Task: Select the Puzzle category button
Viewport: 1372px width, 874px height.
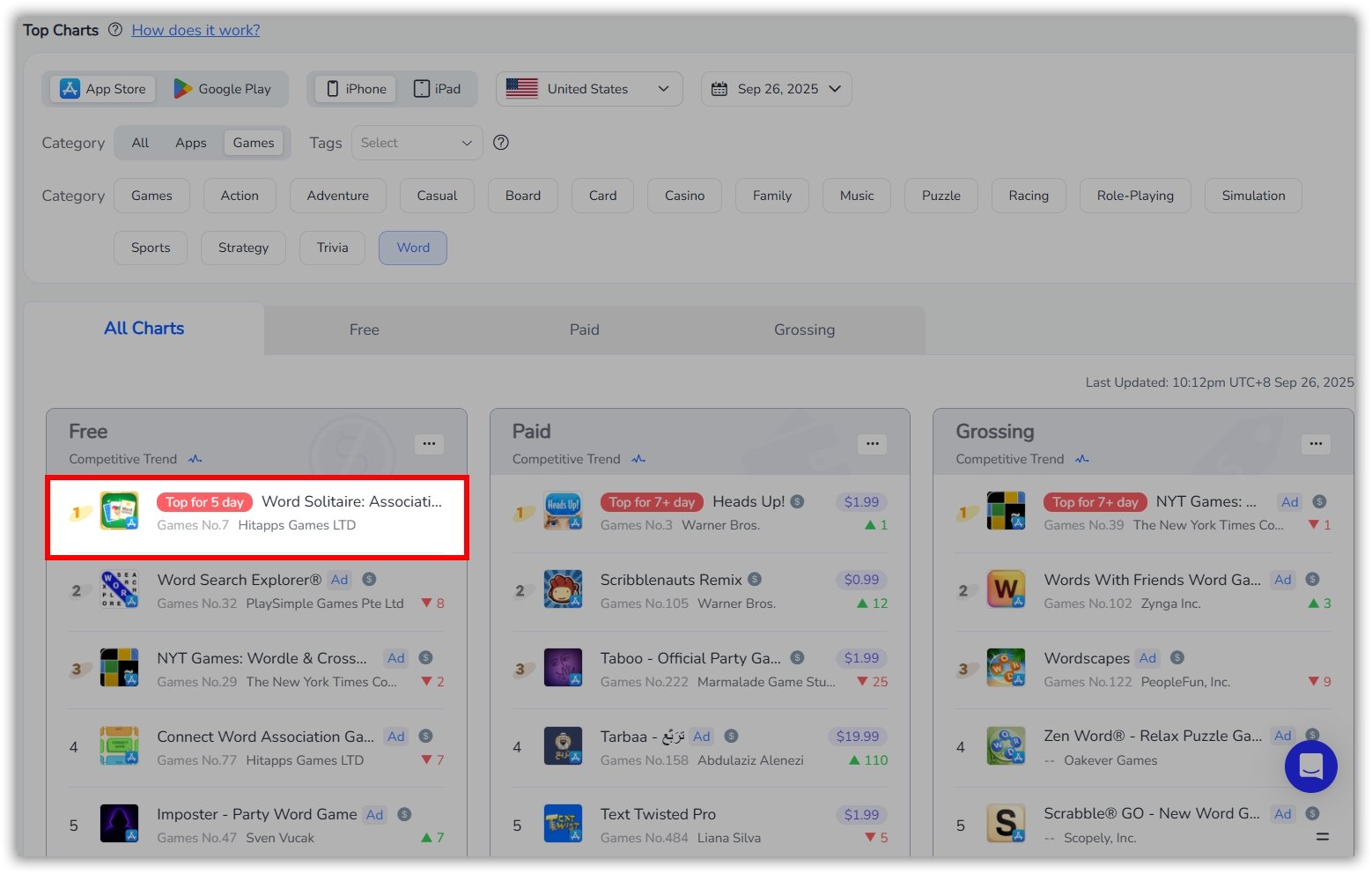Action: pos(940,196)
